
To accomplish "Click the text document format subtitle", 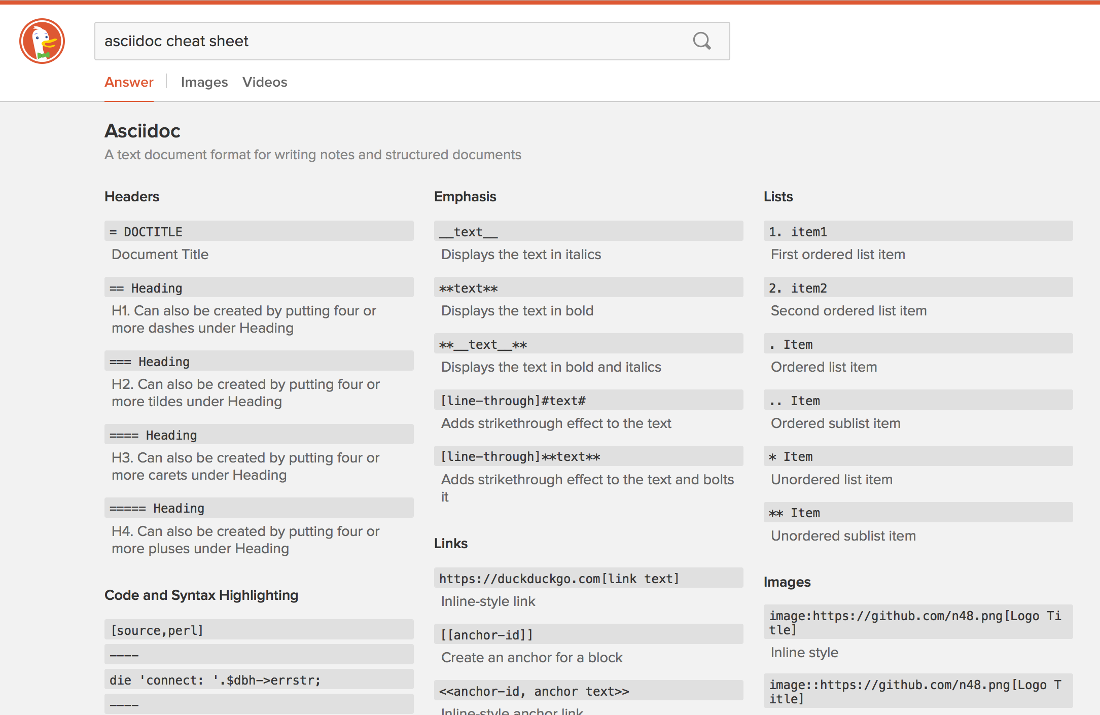I will [x=313, y=154].
